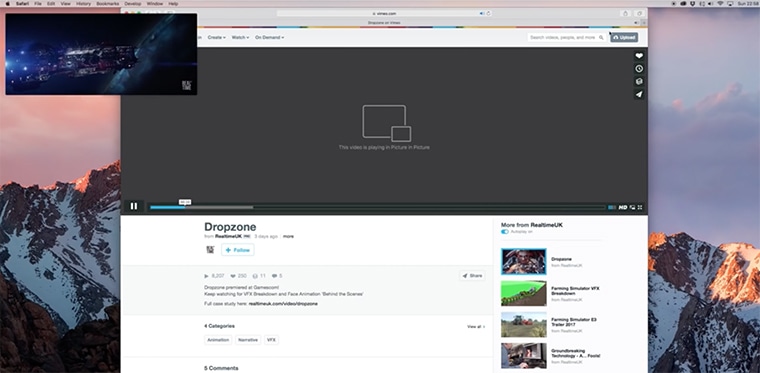Toggle HD quality in player
The width and height of the screenshot is (760, 373).
point(623,207)
